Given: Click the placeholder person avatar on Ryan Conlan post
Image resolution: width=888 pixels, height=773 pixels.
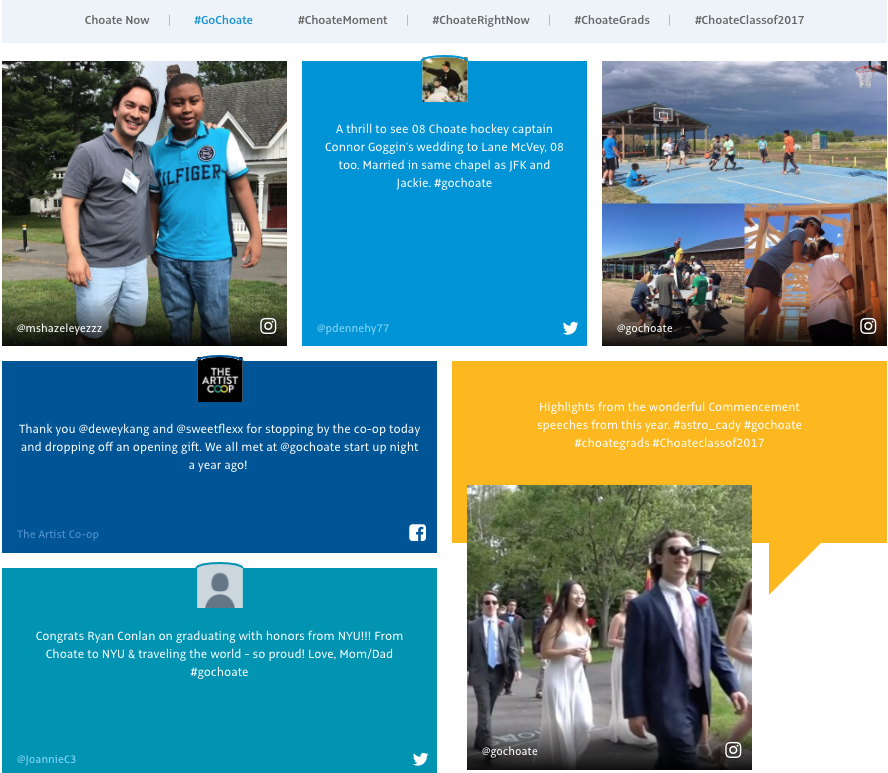Looking at the screenshot, I should pyautogui.click(x=219, y=585).
